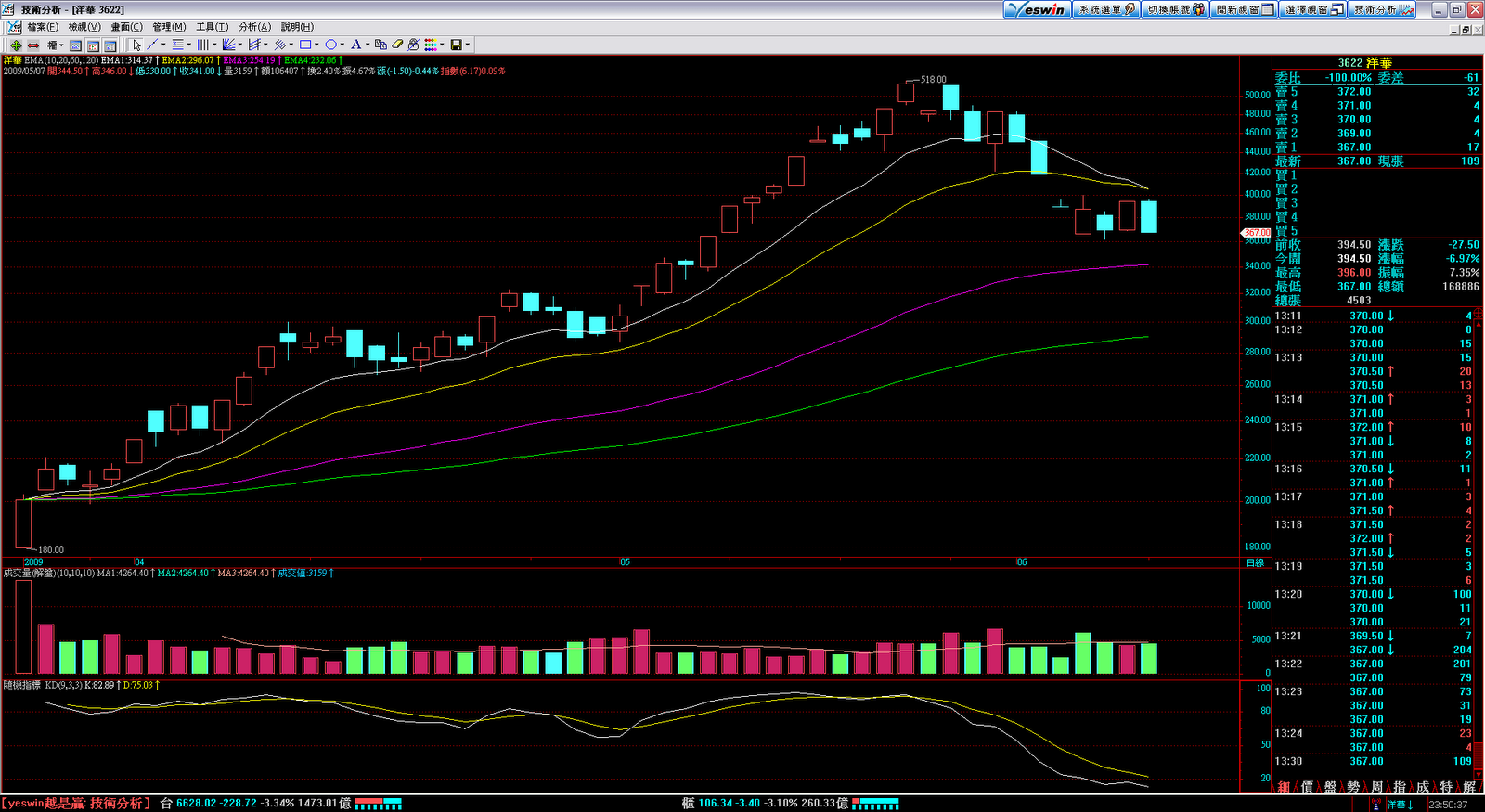Image resolution: width=1485 pixels, height=812 pixels.
Task: Click the Yeswin logo button
Action: tap(1038, 9)
